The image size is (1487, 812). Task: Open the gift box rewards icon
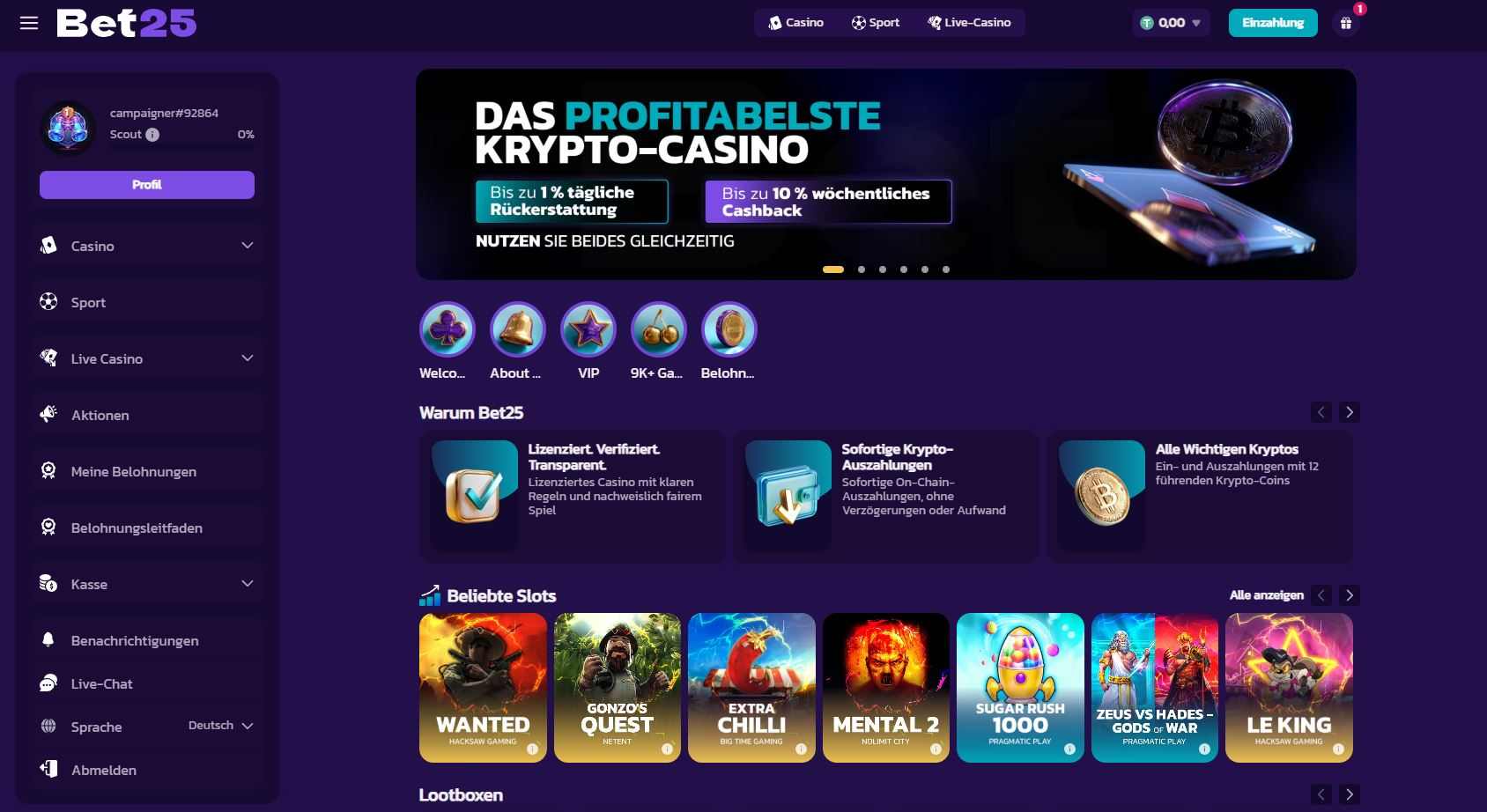click(x=1346, y=23)
